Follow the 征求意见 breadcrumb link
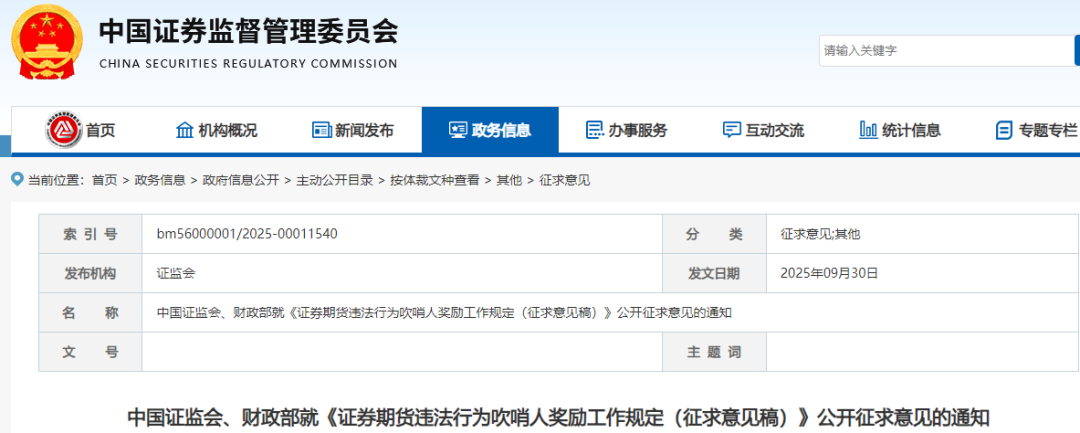Viewport: 1080px width, 433px height. tap(564, 180)
